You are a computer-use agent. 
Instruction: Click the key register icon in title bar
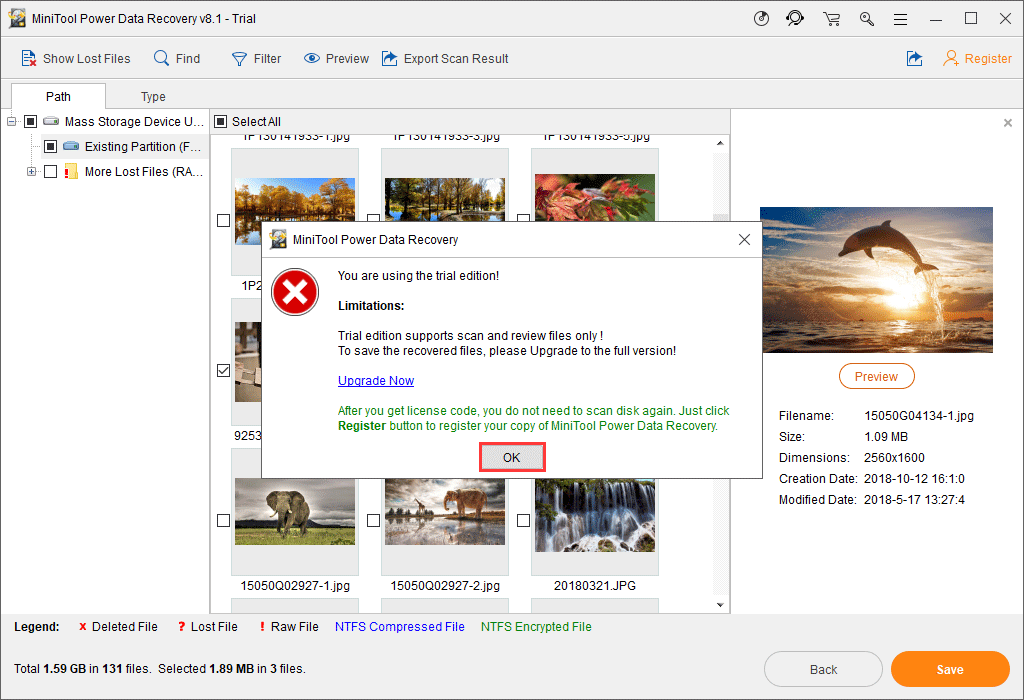coord(867,19)
